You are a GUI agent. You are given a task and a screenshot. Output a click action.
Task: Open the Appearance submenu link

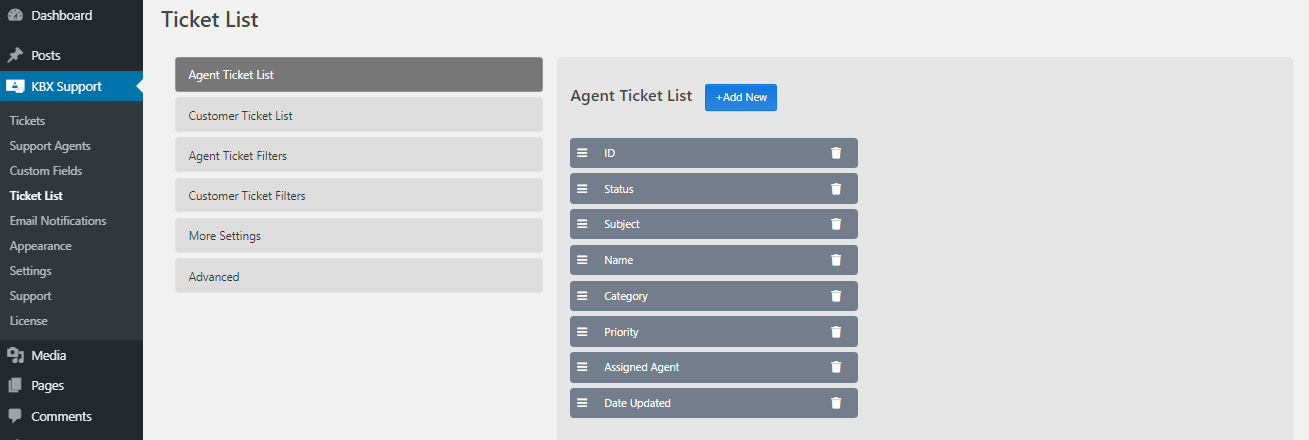point(40,246)
